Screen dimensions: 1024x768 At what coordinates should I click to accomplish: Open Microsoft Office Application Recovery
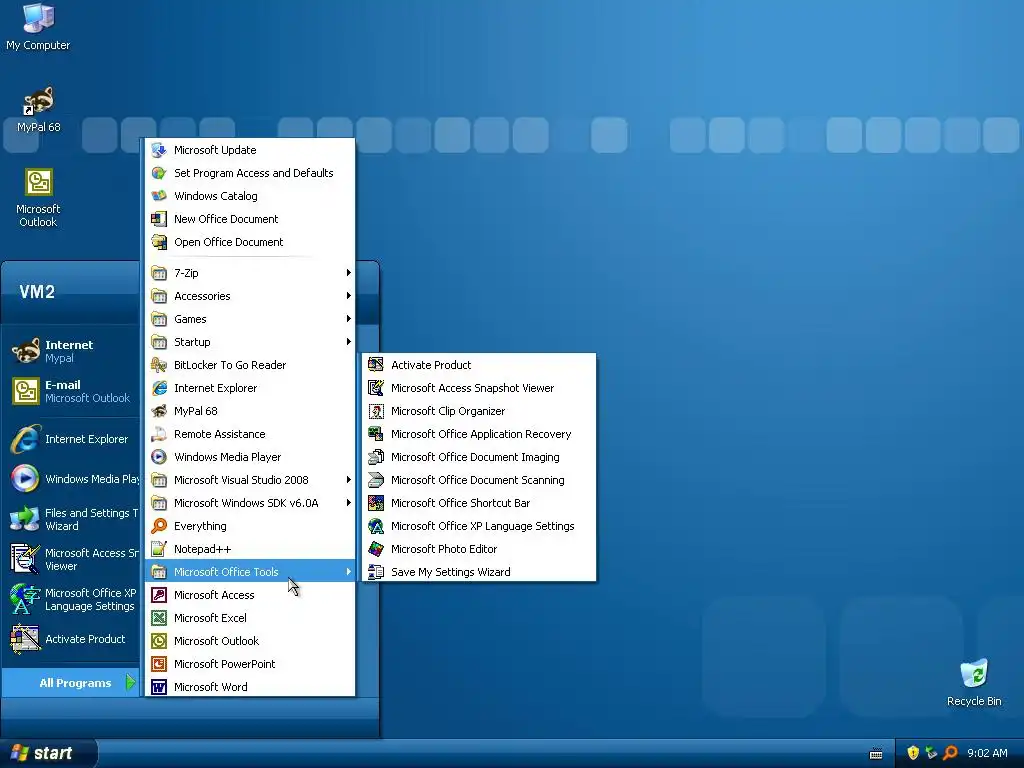[x=479, y=434]
